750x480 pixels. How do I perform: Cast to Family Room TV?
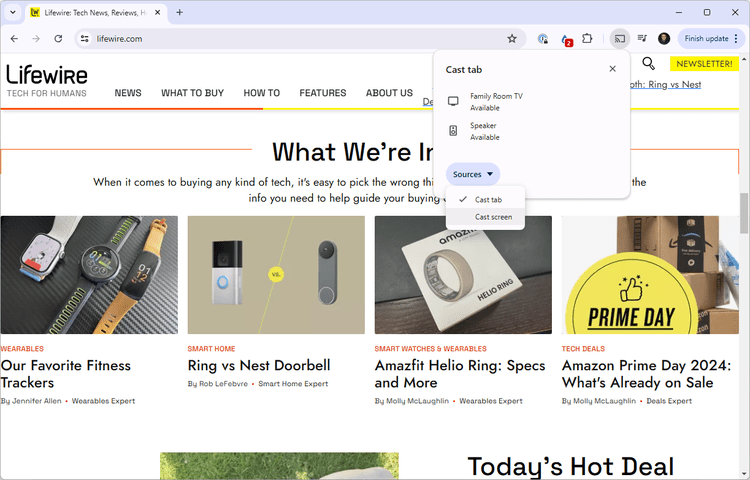(x=531, y=101)
